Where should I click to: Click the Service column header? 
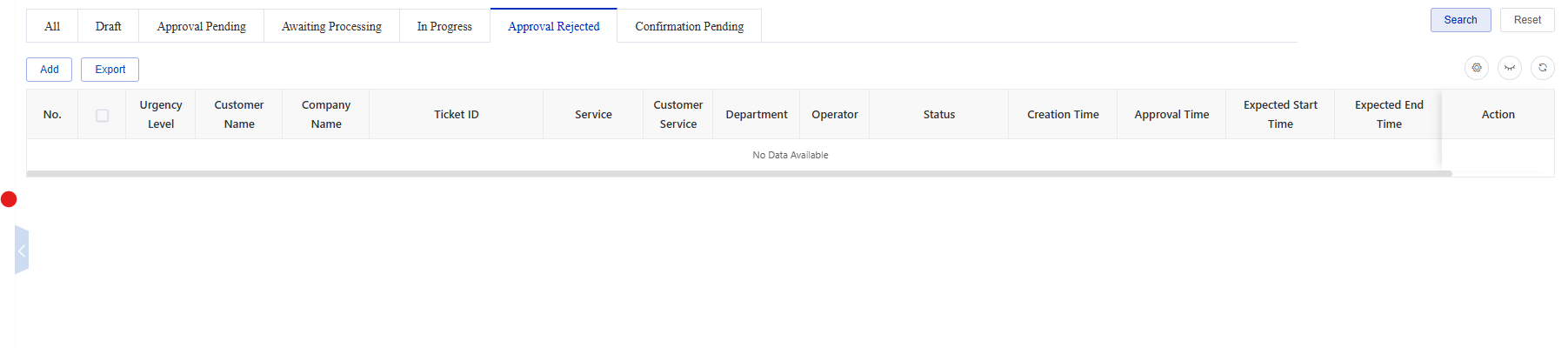593,114
